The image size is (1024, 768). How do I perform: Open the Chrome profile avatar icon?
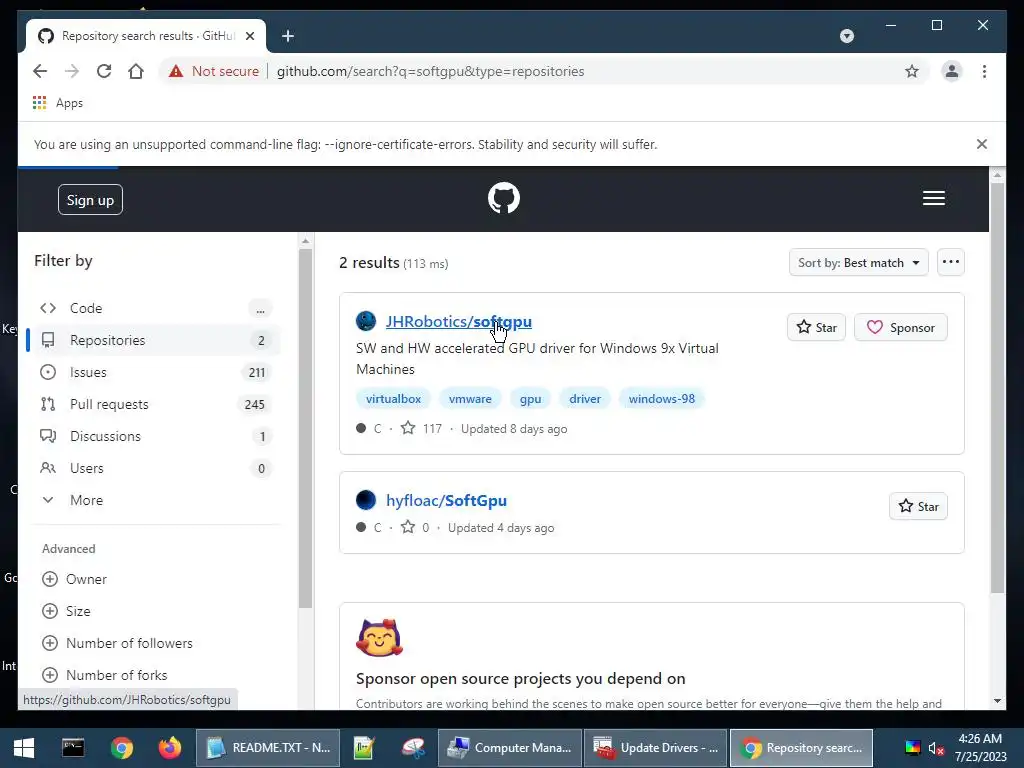[x=952, y=71]
